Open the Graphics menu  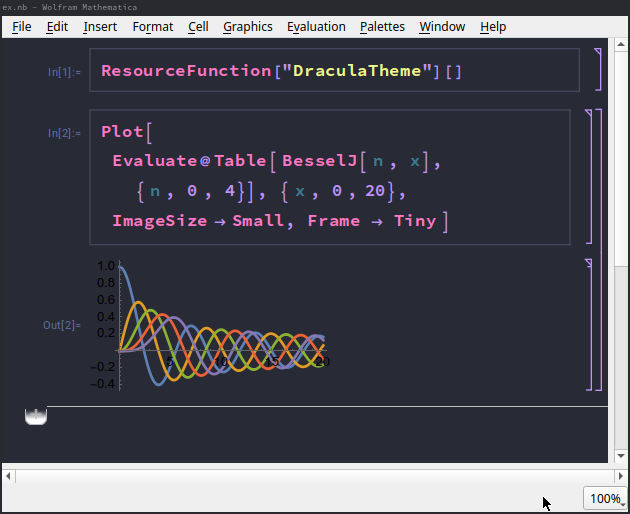(x=248, y=27)
